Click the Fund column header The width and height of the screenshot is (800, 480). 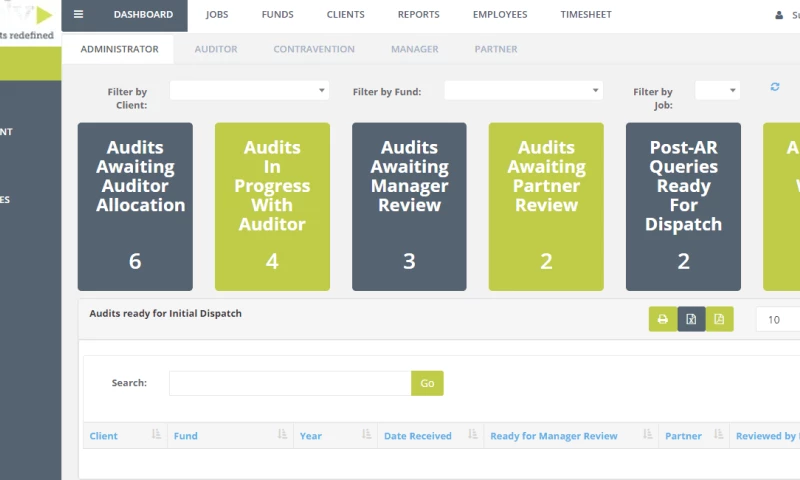[x=186, y=436]
